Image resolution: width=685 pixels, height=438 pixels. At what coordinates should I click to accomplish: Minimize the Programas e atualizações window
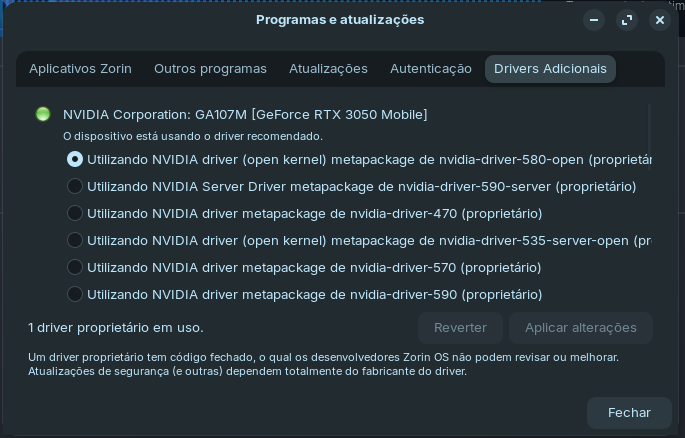594,20
